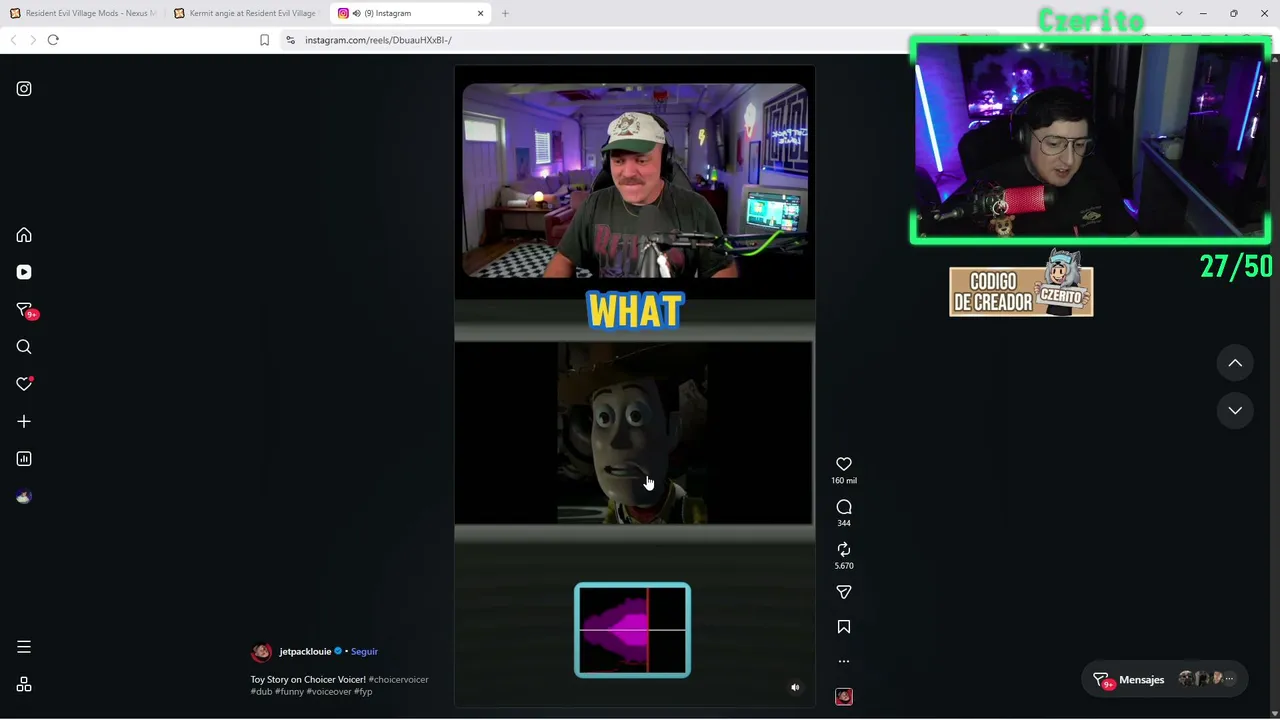Open the jetpacklouie profile name
The height and width of the screenshot is (720, 1280).
pyautogui.click(x=305, y=652)
